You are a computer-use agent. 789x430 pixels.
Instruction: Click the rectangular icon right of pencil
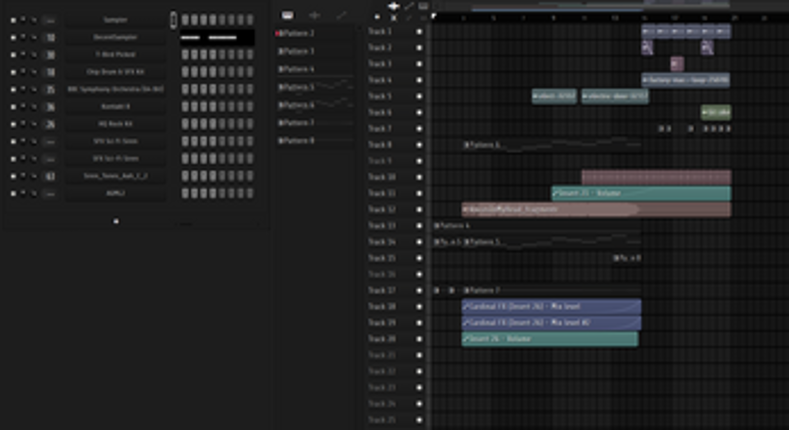point(423,6)
